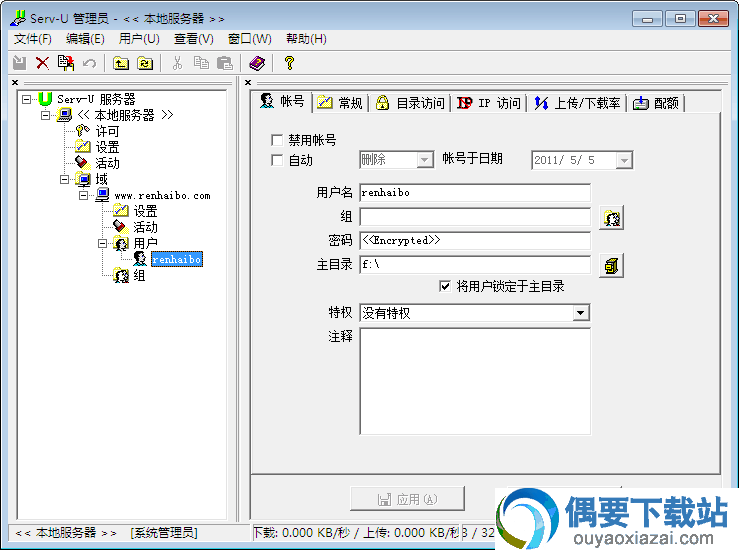Viewport: 739px width, 550px height.
Task: Click the 许可 key icon in tree
Action: pyautogui.click(x=82, y=131)
